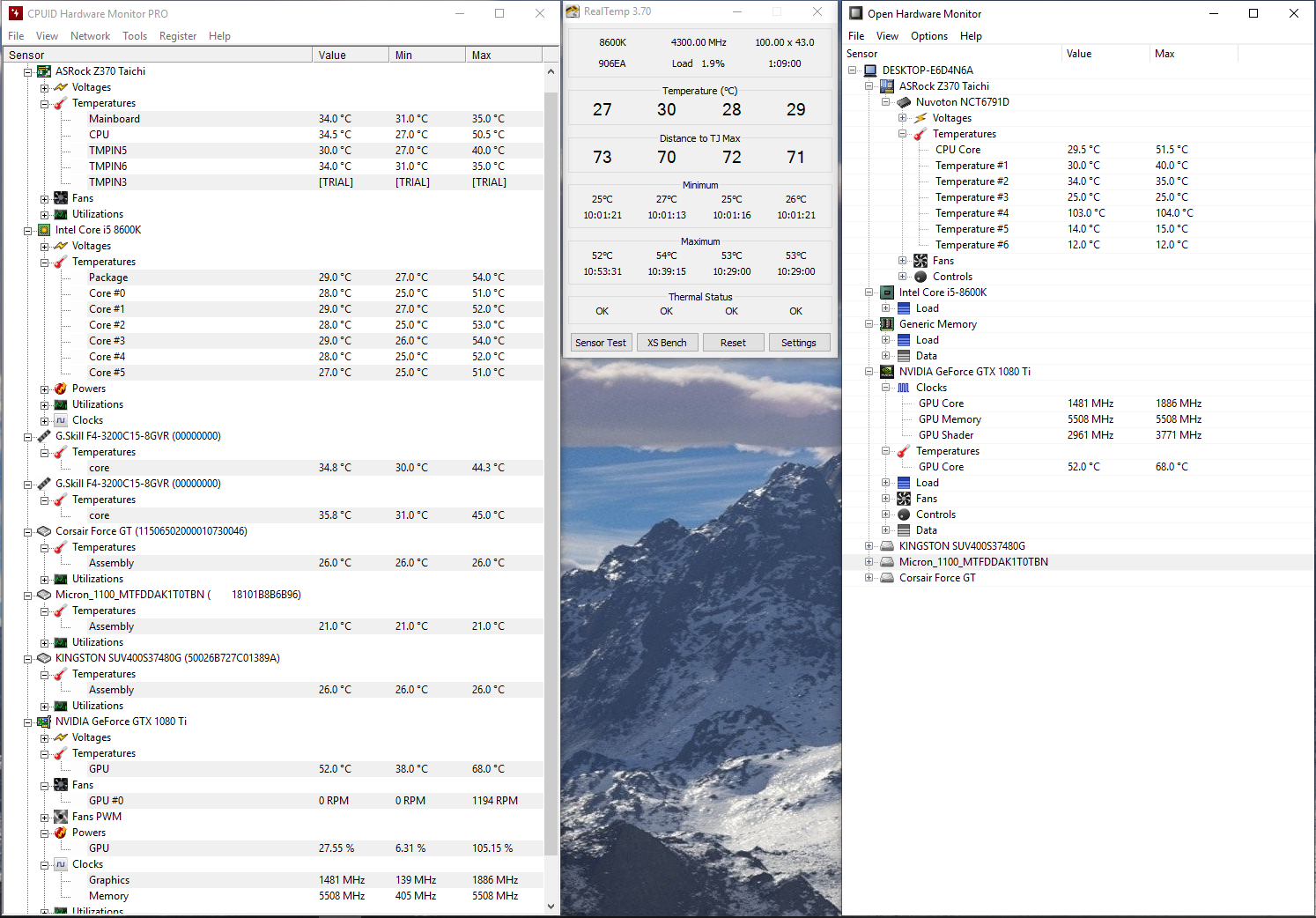
Task: Open RealTemp Settings
Action: point(798,343)
